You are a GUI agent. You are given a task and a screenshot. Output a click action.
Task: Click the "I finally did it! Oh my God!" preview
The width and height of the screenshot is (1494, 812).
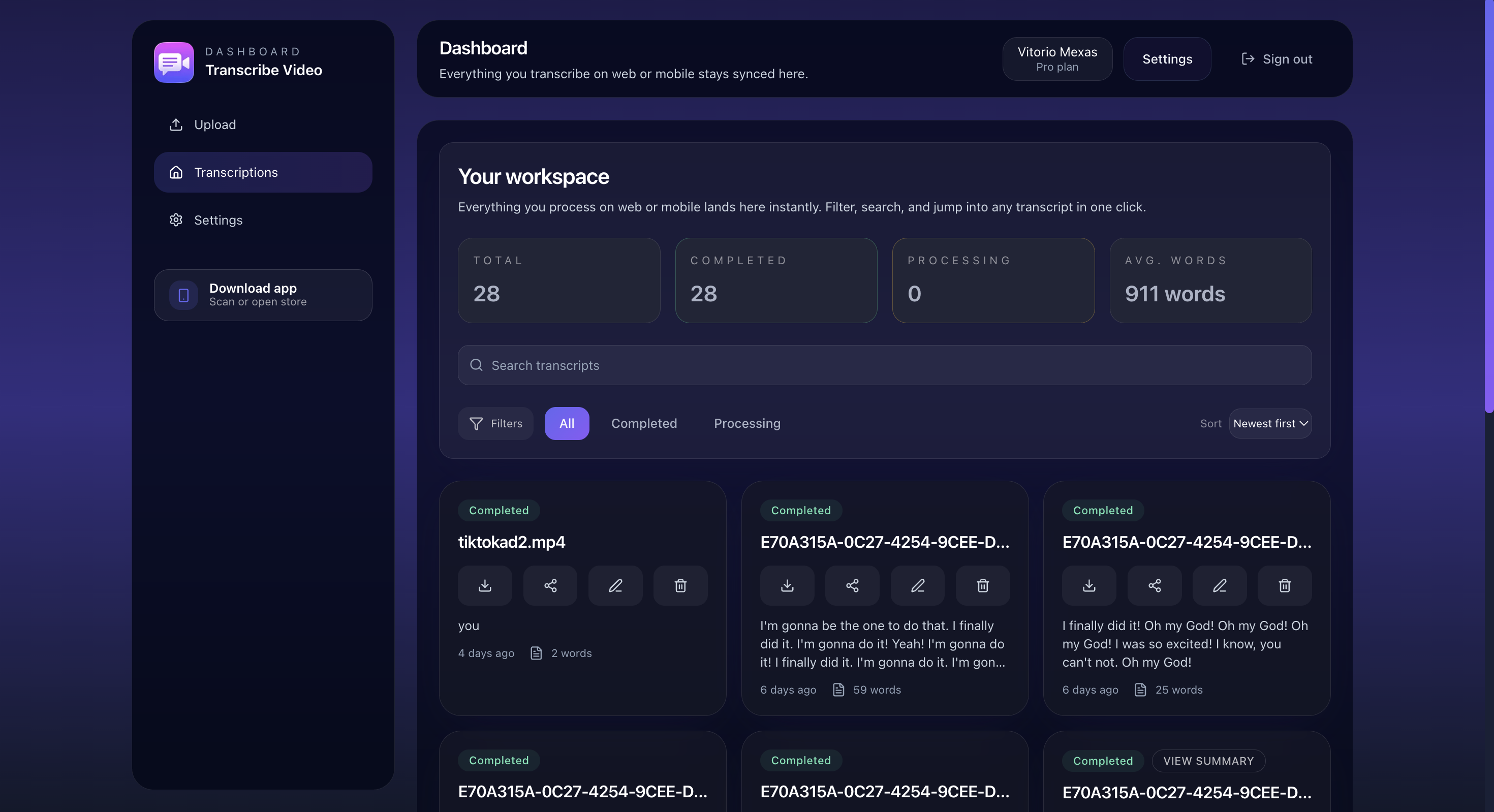pos(1185,644)
